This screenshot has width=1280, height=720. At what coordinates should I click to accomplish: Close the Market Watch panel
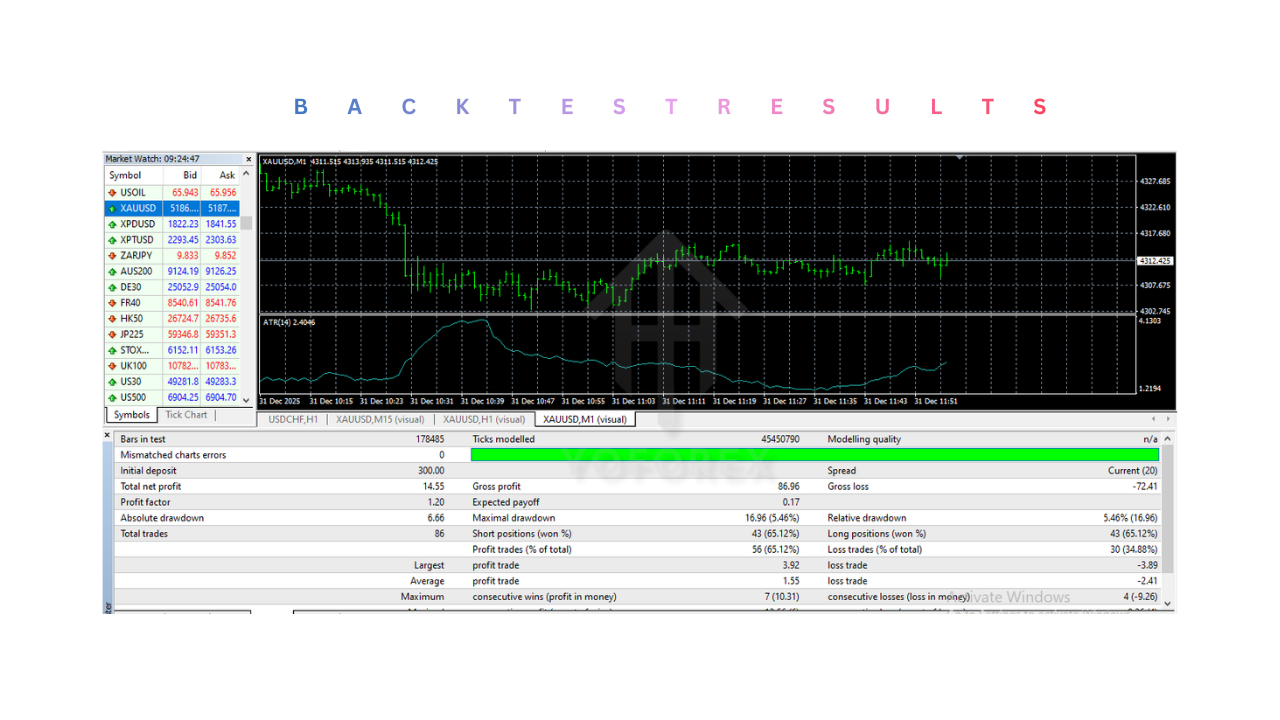(248, 158)
